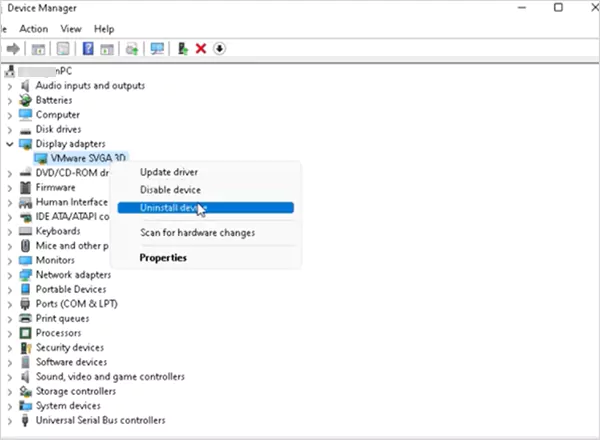This screenshot has width=600, height=440.
Task: Click the Universal Serial Bus controllers icon
Action: click(25, 420)
